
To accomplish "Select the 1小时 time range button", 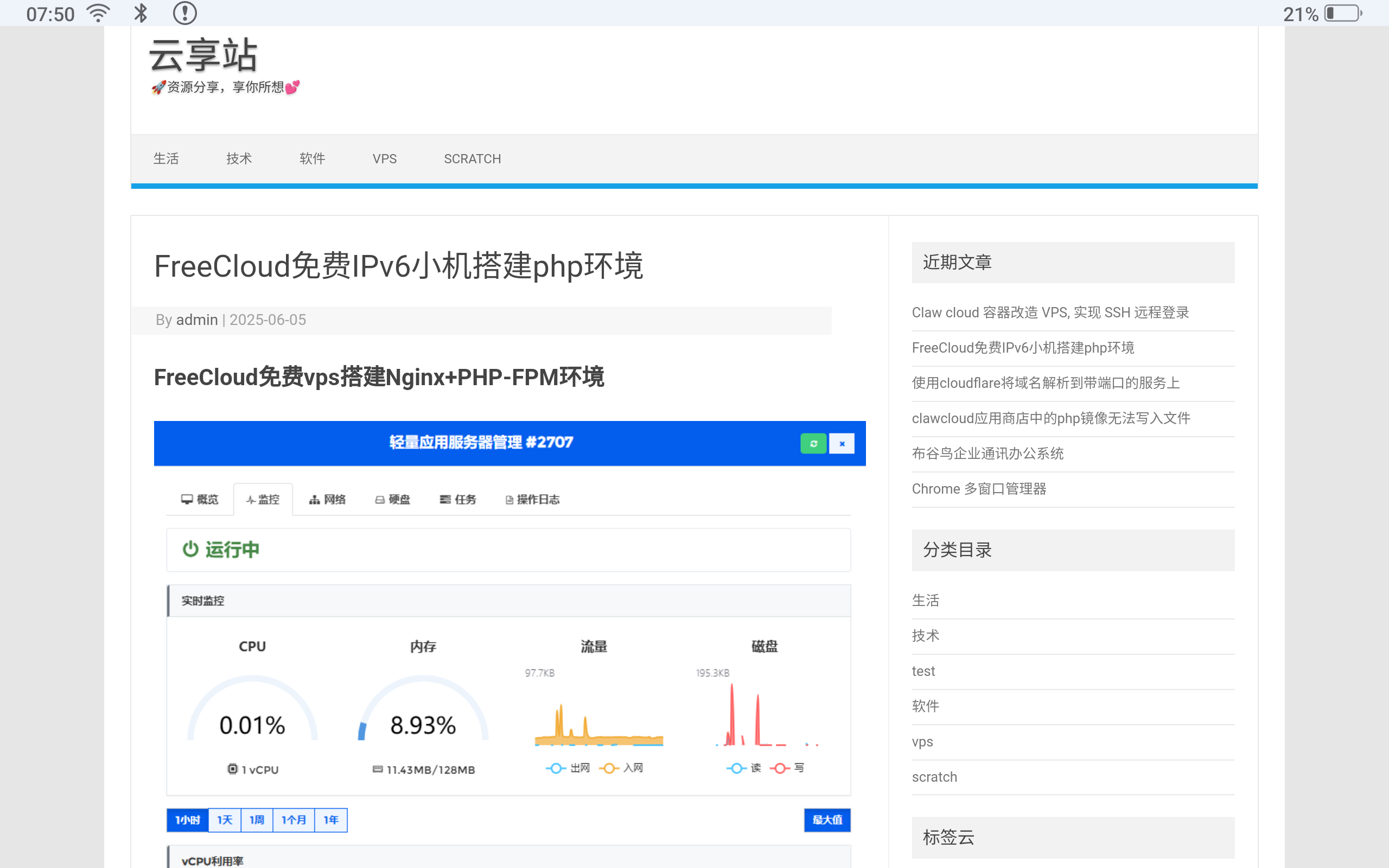I will pos(188,820).
